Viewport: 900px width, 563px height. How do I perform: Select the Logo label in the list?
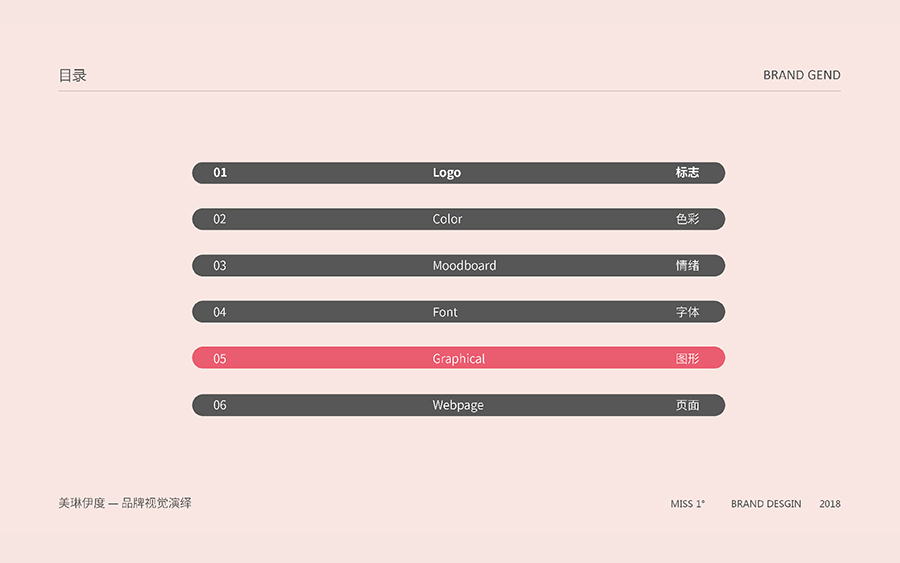447,173
